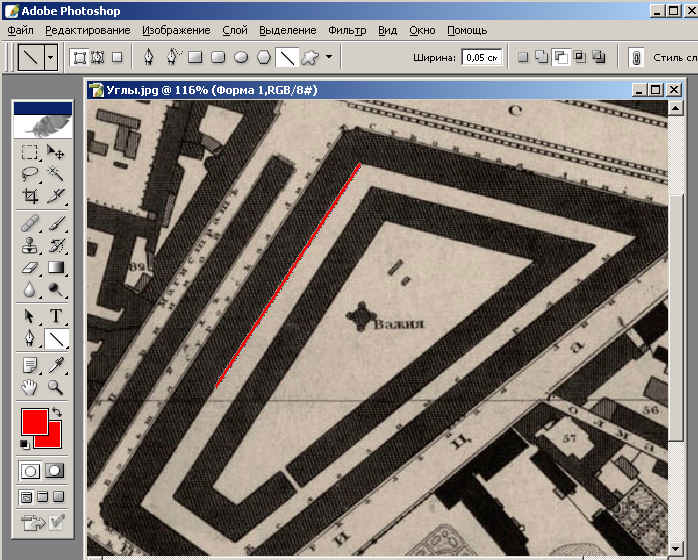
Task: Pick the Crop tool
Action: click(31, 196)
